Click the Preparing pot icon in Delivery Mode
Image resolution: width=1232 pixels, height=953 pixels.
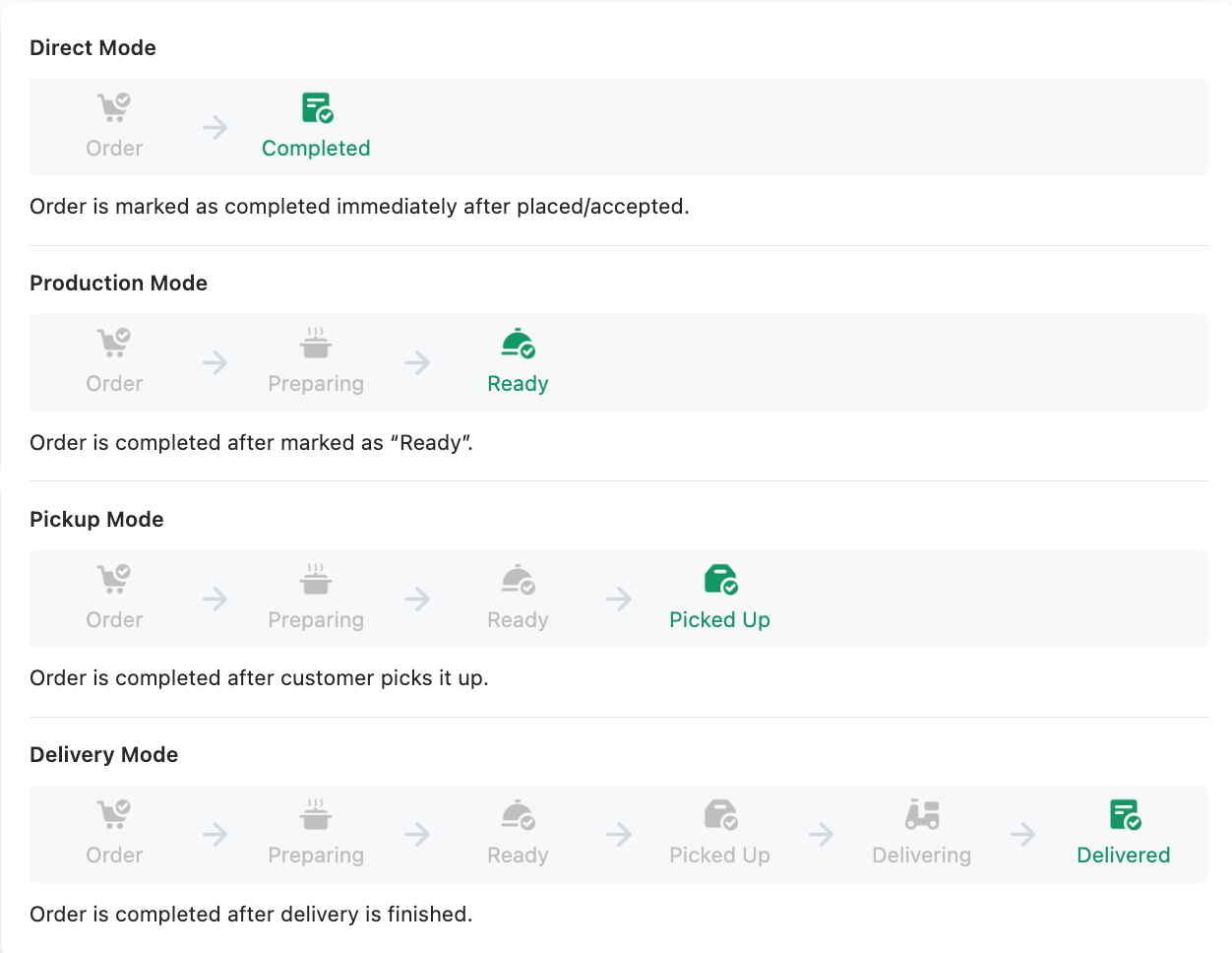point(316,814)
